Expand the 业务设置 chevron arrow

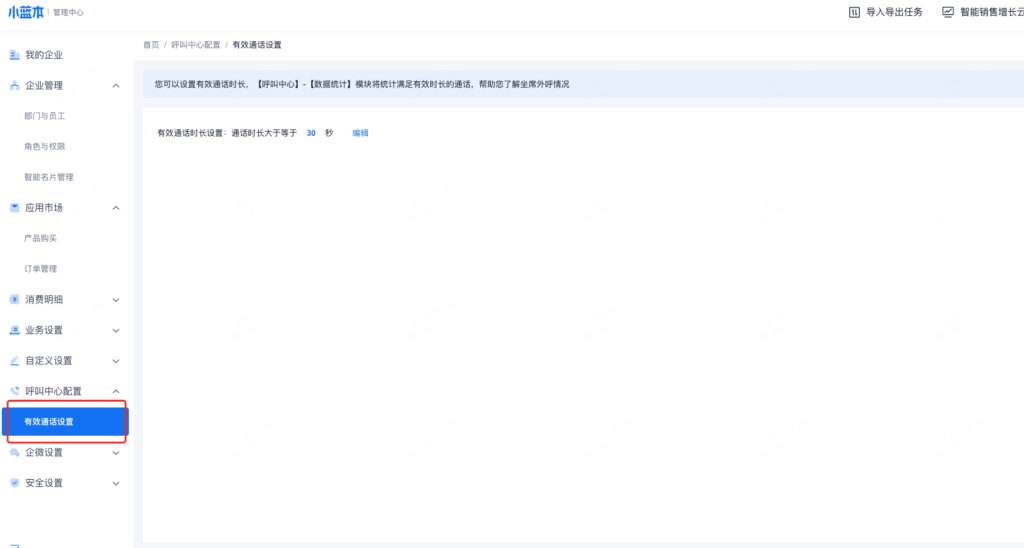coord(116,330)
